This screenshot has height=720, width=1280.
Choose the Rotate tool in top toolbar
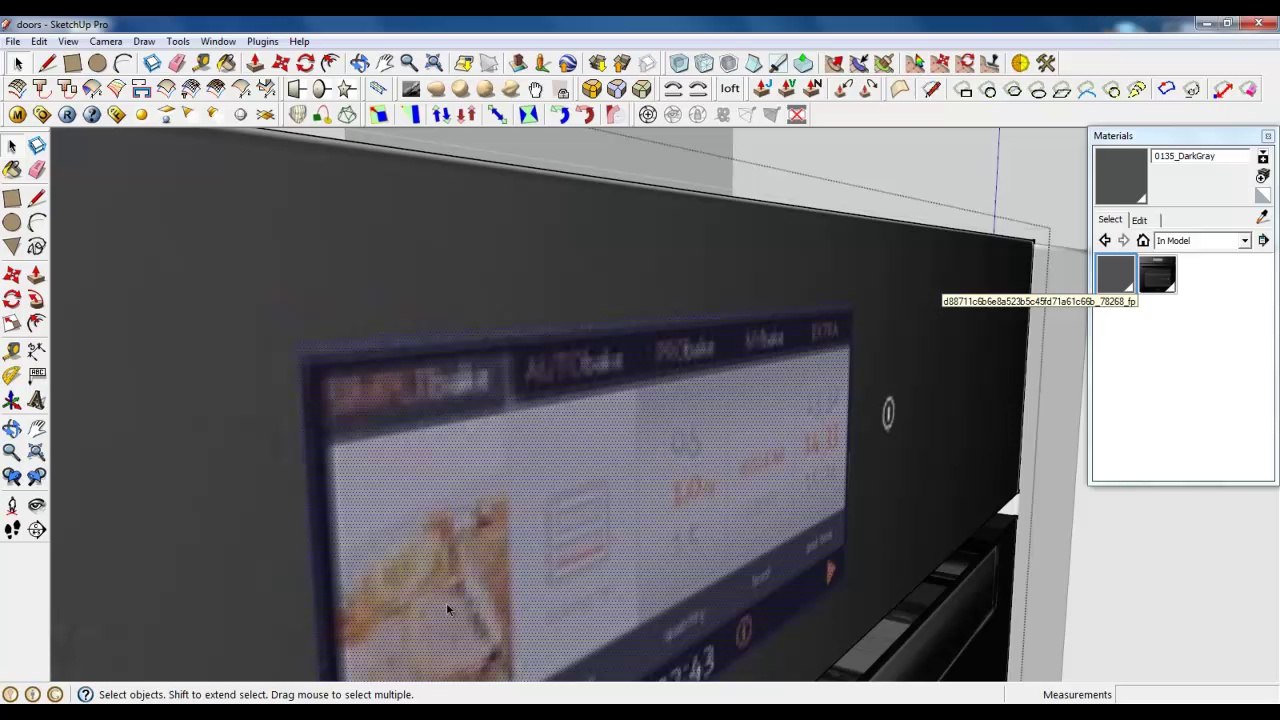(305, 64)
